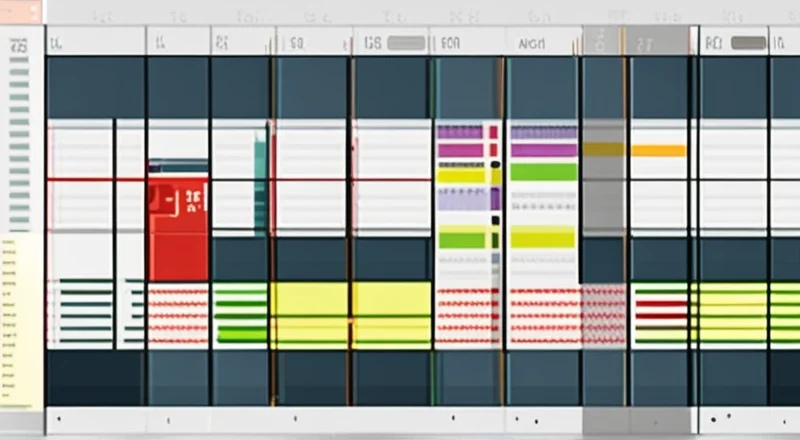Click the green striped block left of yellow block
The height and width of the screenshot is (440, 800).
tap(241, 313)
